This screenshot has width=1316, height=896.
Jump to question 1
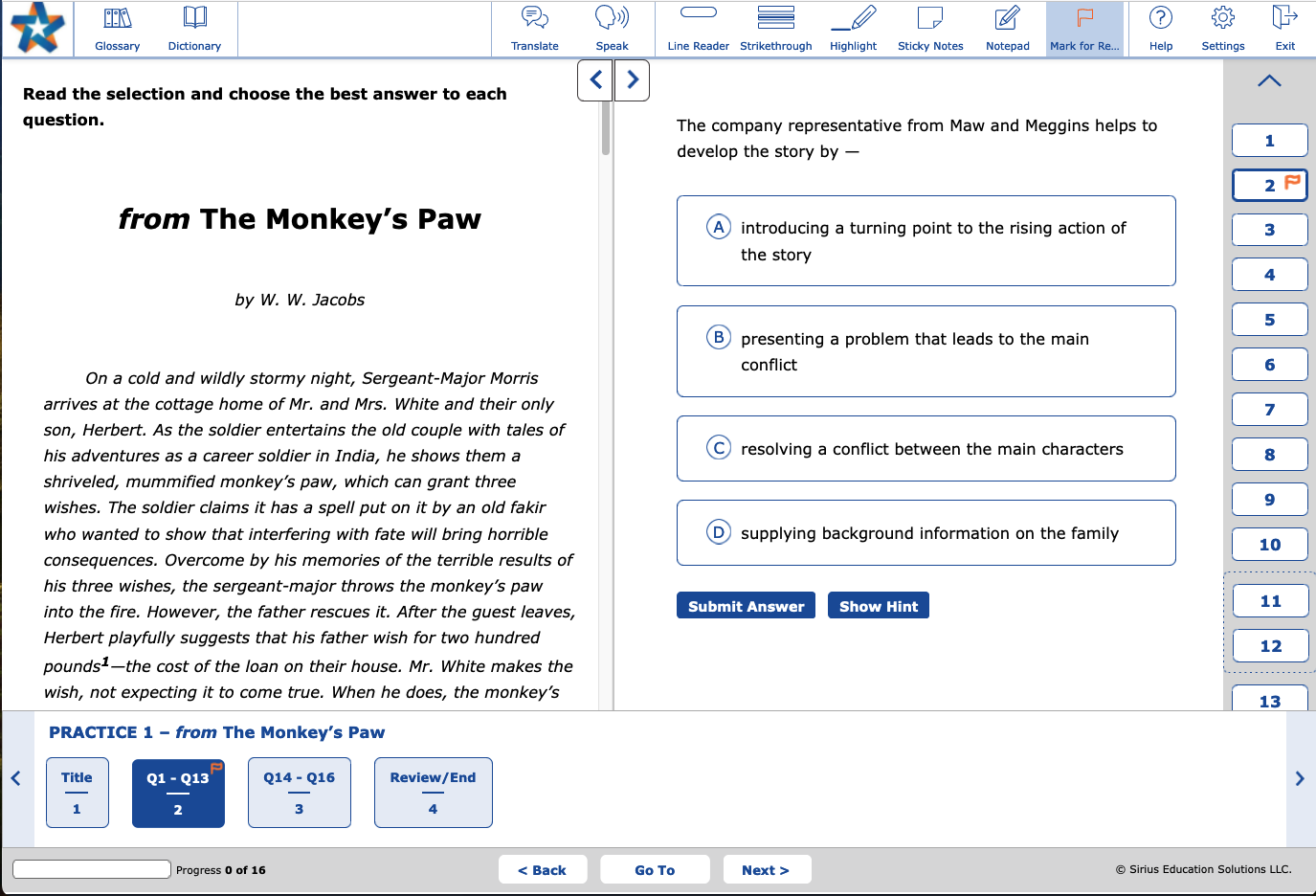point(1269,141)
